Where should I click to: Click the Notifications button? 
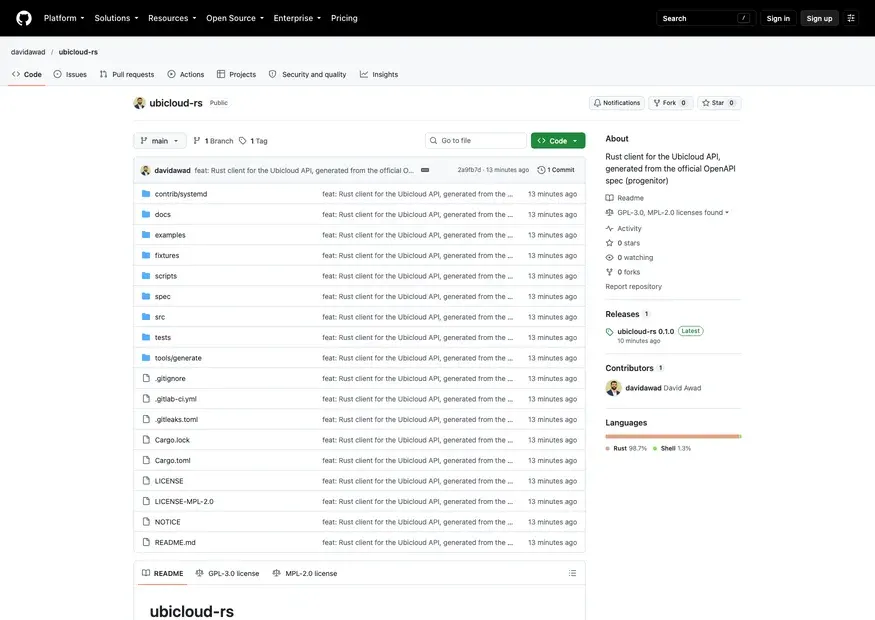click(617, 103)
